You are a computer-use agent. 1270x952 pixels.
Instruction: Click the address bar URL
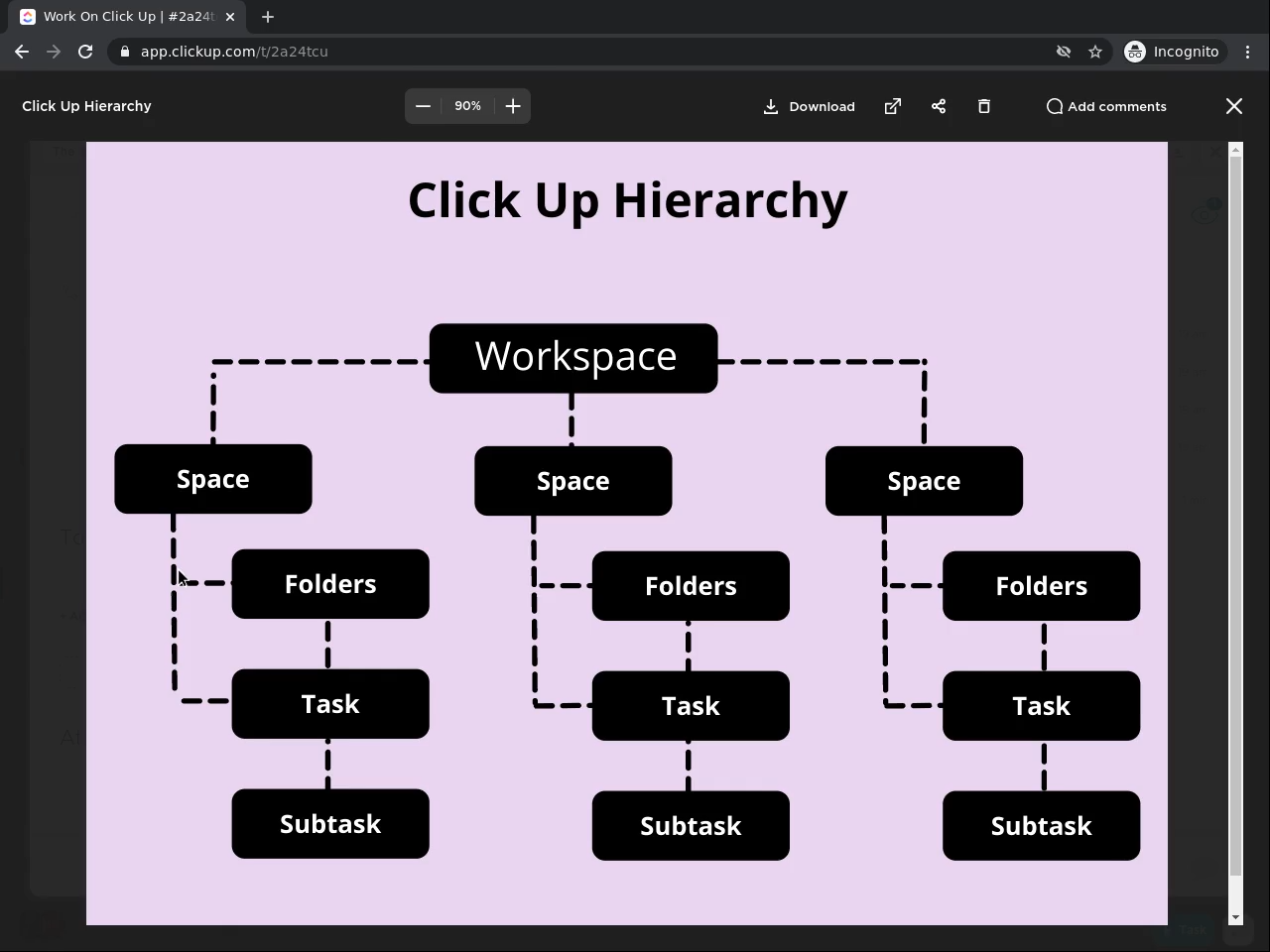(x=234, y=52)
